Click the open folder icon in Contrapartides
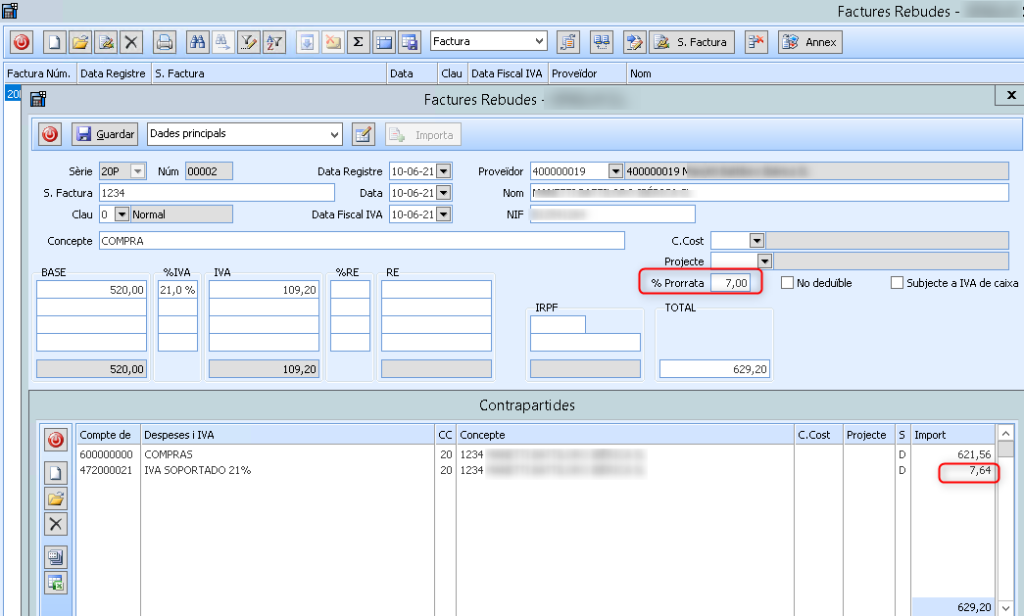 (x=56, y=498)
